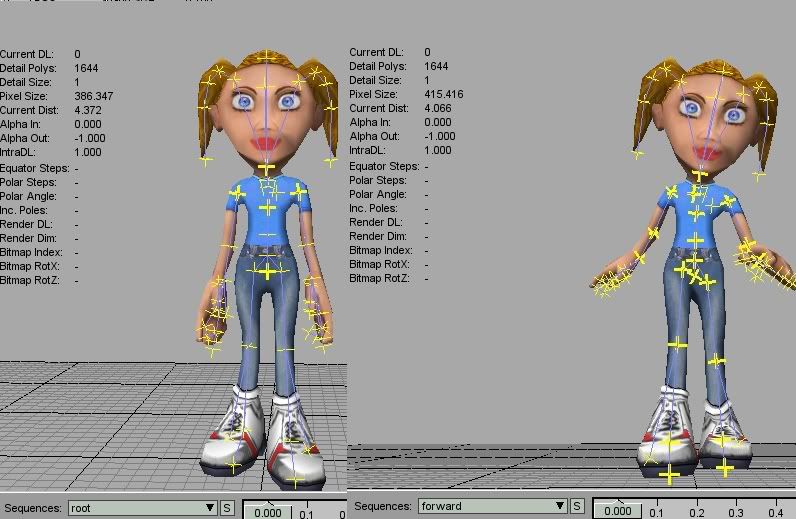Click the 0.000 time handle in left timeline
The width and height of the screenshot is (796, 519).
267,511
